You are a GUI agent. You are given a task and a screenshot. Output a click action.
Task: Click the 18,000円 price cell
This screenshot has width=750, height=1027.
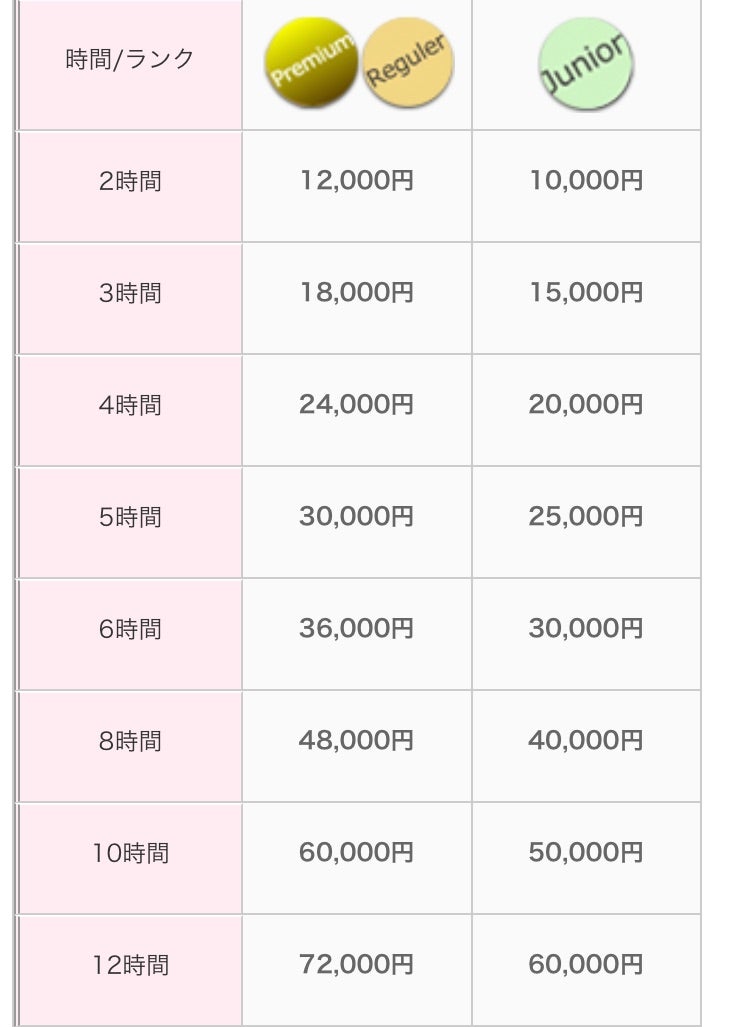356,292
